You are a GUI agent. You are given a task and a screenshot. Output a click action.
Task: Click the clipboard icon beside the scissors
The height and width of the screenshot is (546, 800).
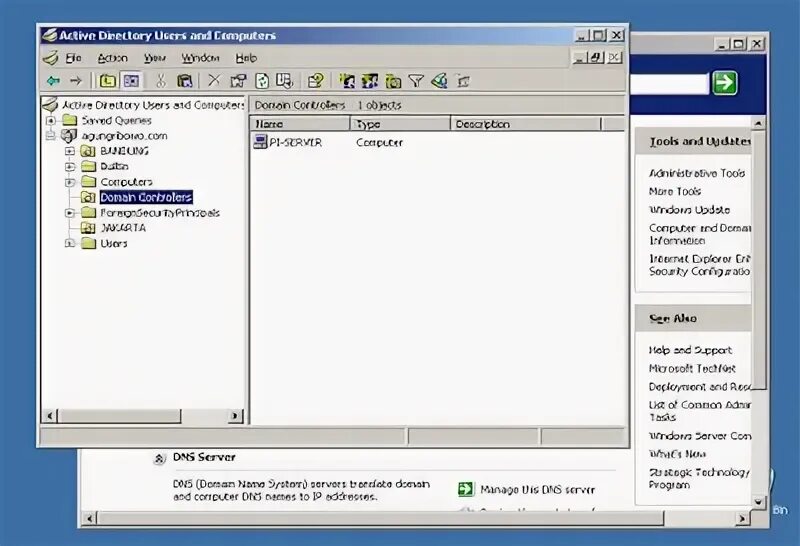pos(184,81)
